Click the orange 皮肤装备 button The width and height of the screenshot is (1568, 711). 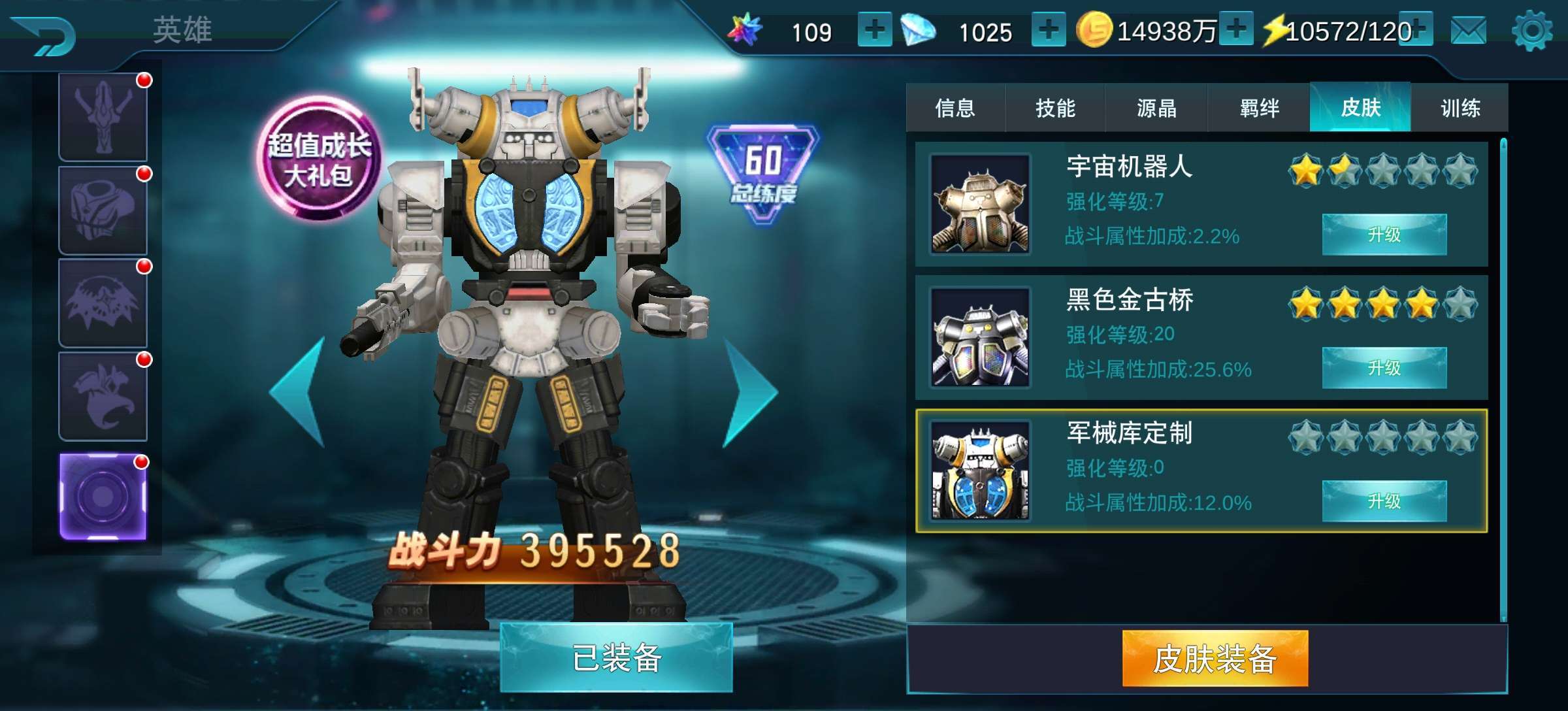coord(1215,658)
